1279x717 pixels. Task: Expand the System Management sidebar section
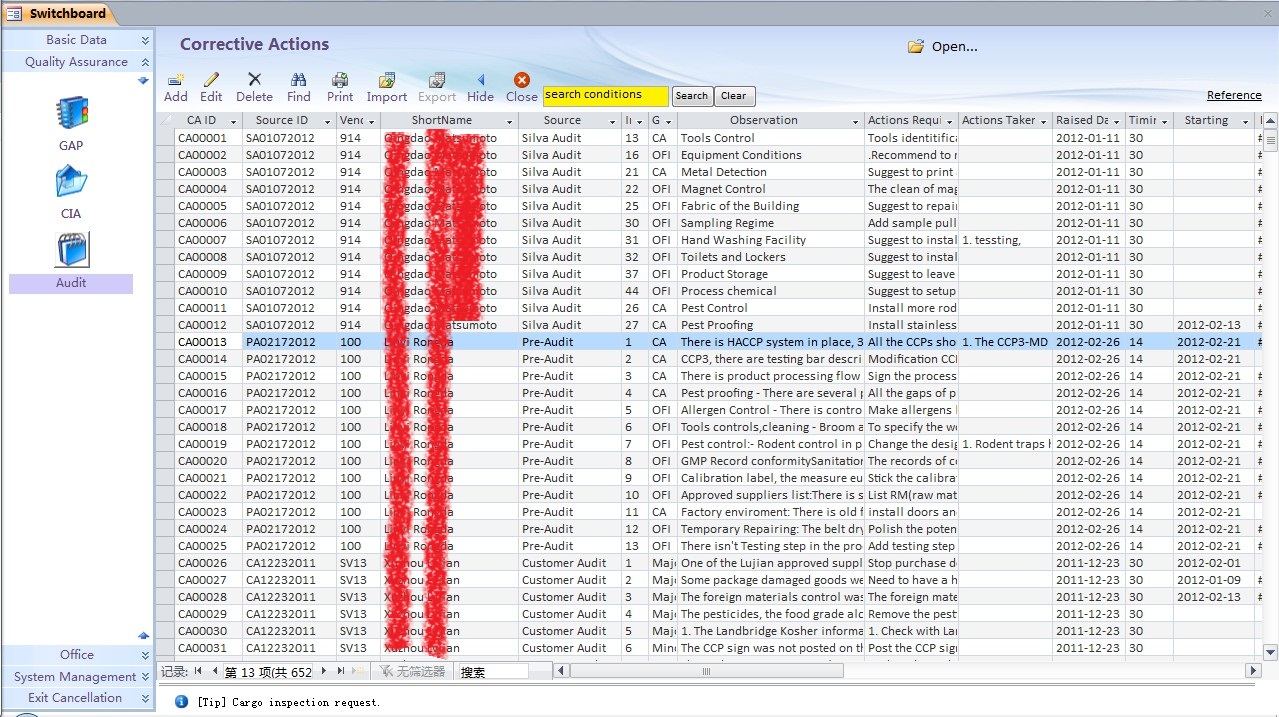click(x=77, y=677)
